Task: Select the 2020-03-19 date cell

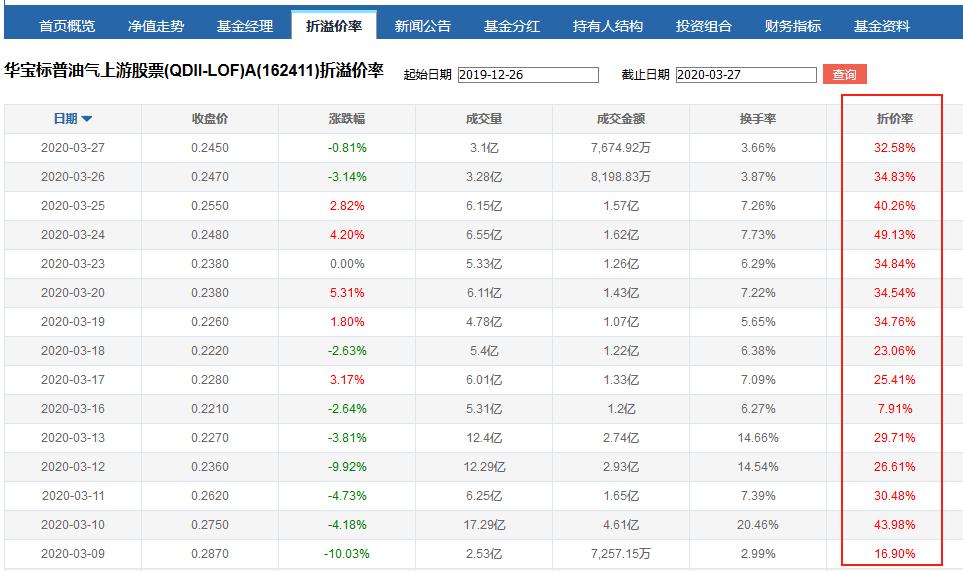Action: (73, 322)
